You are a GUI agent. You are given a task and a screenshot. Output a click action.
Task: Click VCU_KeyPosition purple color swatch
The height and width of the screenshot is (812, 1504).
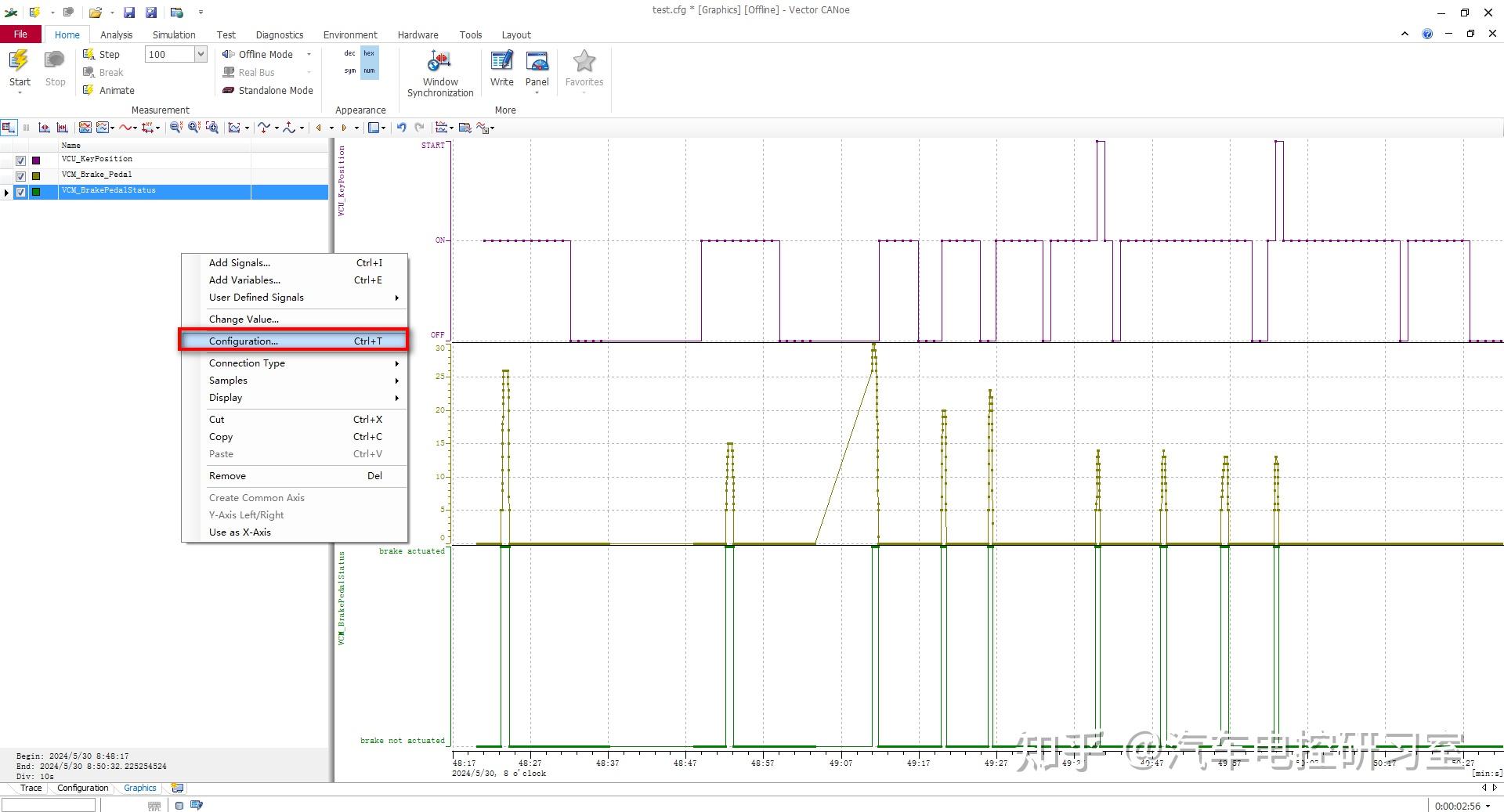click(36, 161)
